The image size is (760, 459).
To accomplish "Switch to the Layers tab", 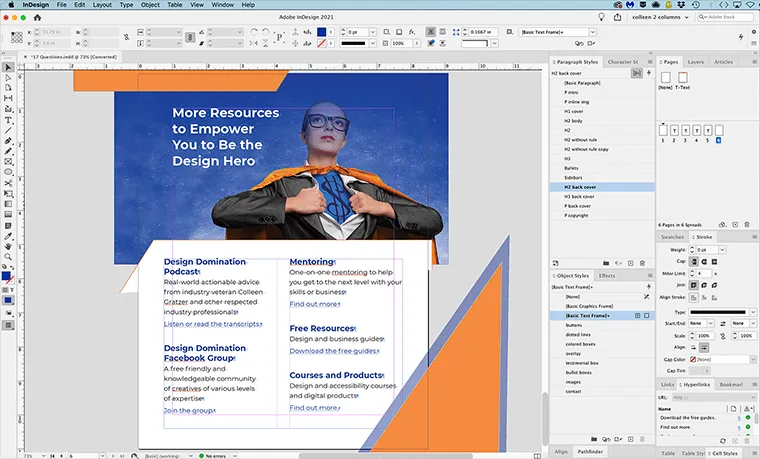I will [696, 62].
